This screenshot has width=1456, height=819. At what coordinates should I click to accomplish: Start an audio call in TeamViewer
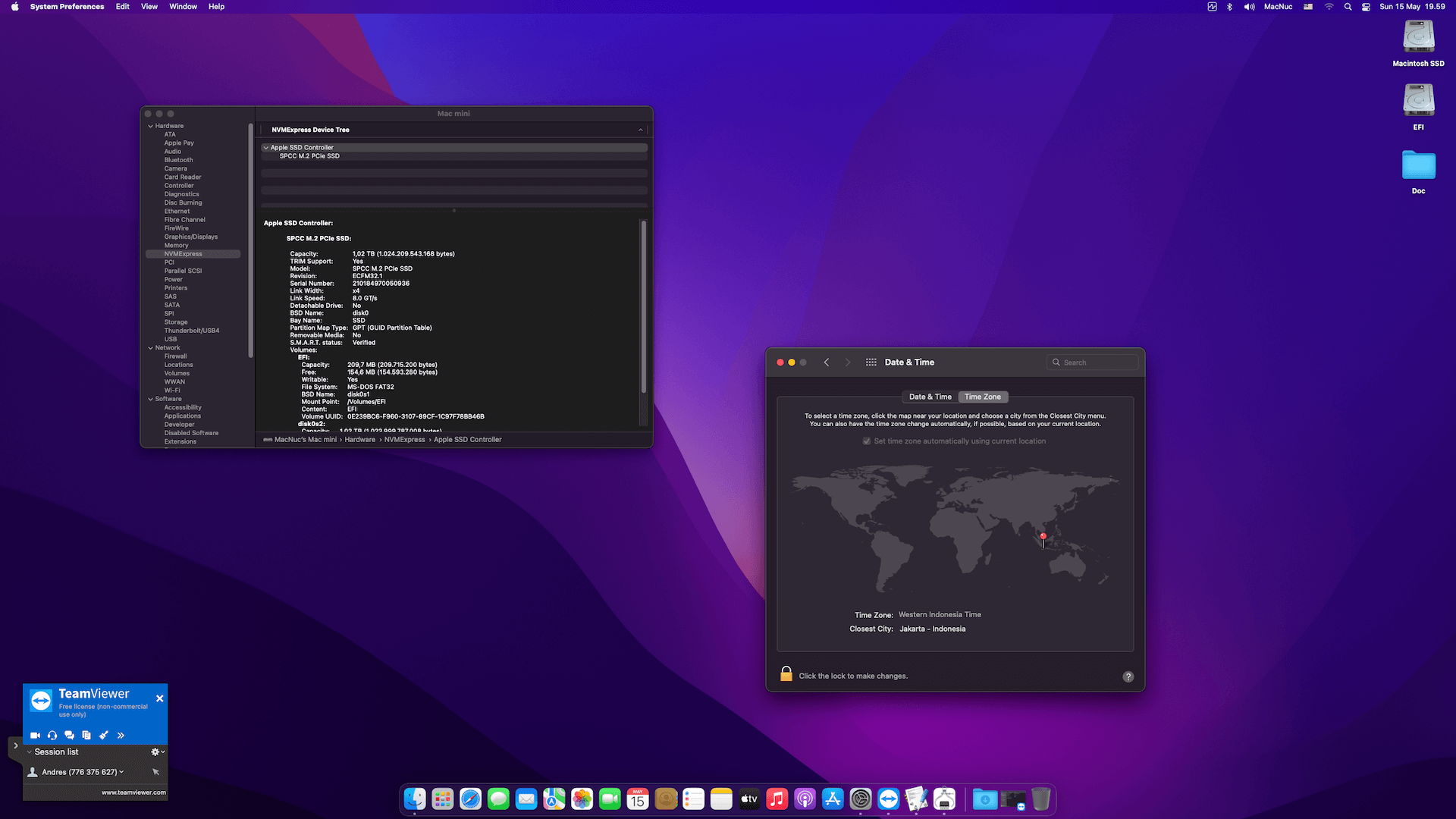point(52,735)
